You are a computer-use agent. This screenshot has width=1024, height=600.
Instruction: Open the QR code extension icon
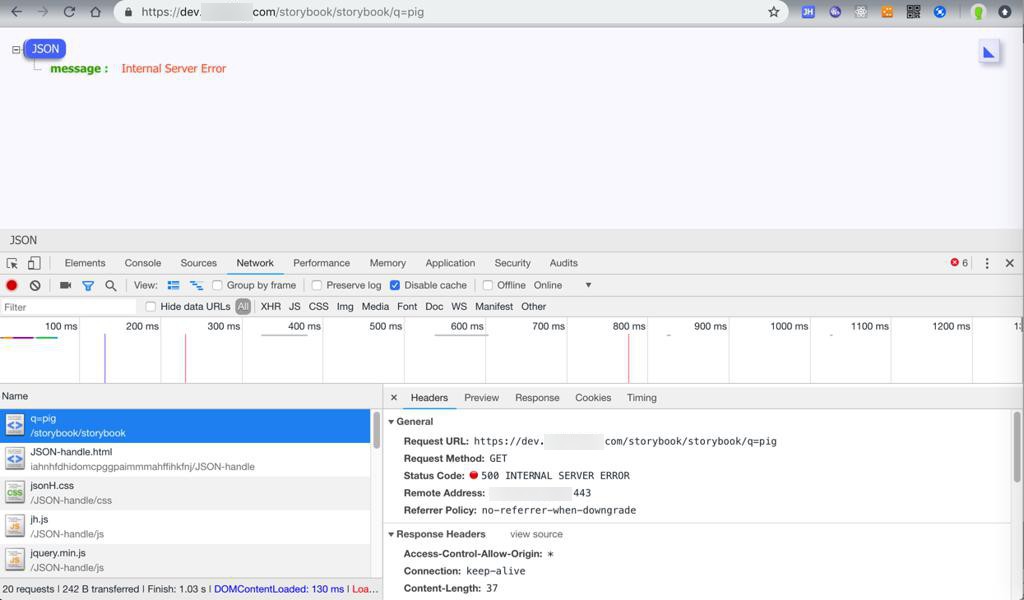point(913,12)
